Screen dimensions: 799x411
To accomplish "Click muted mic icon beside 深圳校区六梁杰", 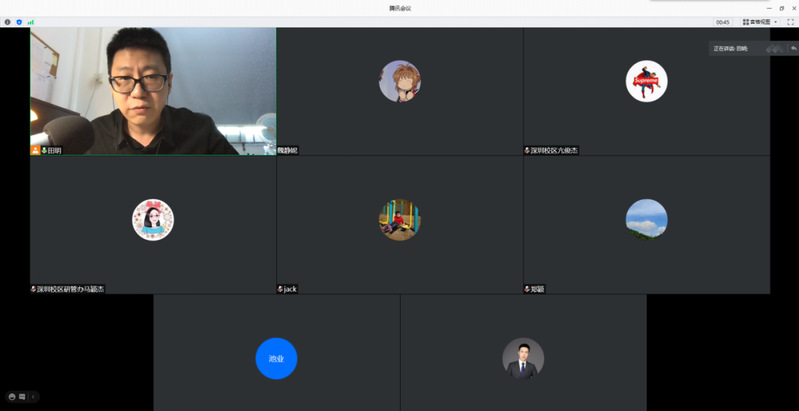I will tap(528, 151).
